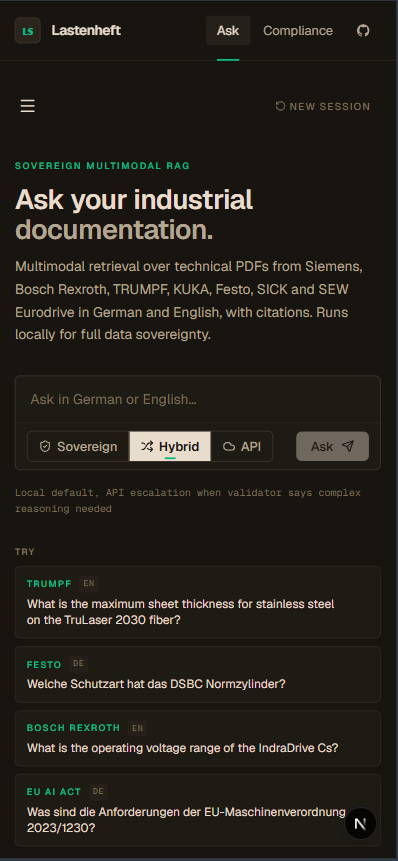
Task: Click the shield icon on Sovereign
Action: (x=45, y=446)
